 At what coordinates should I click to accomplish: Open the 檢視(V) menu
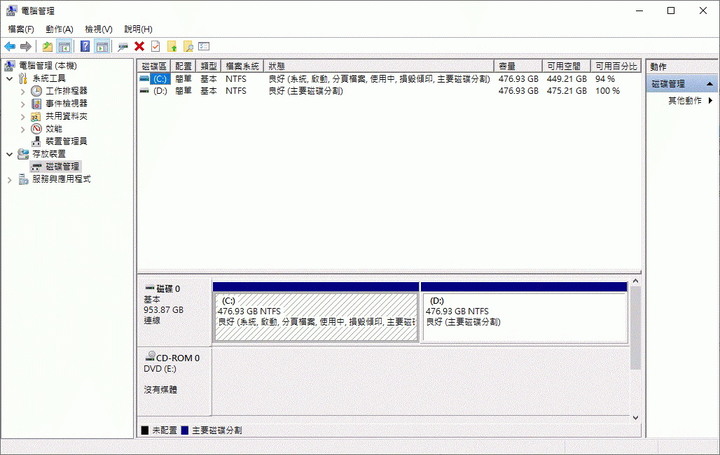pos(99,29)
